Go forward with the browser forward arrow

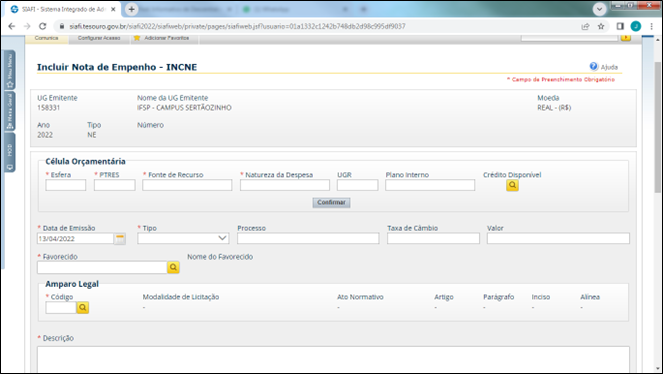pos(27,26)
